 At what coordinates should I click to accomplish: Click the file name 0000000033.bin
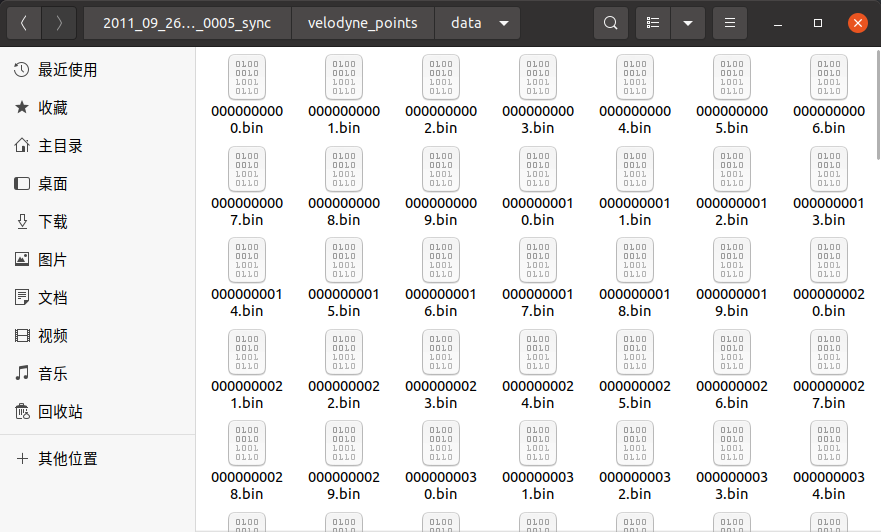click(732, 485)
